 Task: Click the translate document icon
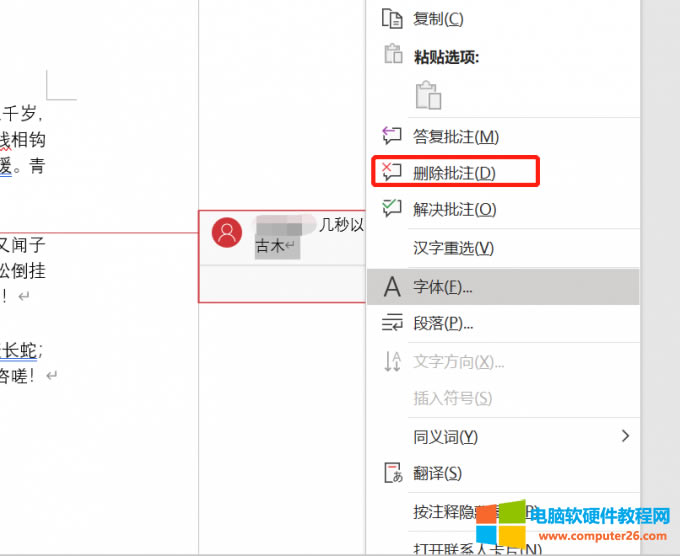[393, 473]
